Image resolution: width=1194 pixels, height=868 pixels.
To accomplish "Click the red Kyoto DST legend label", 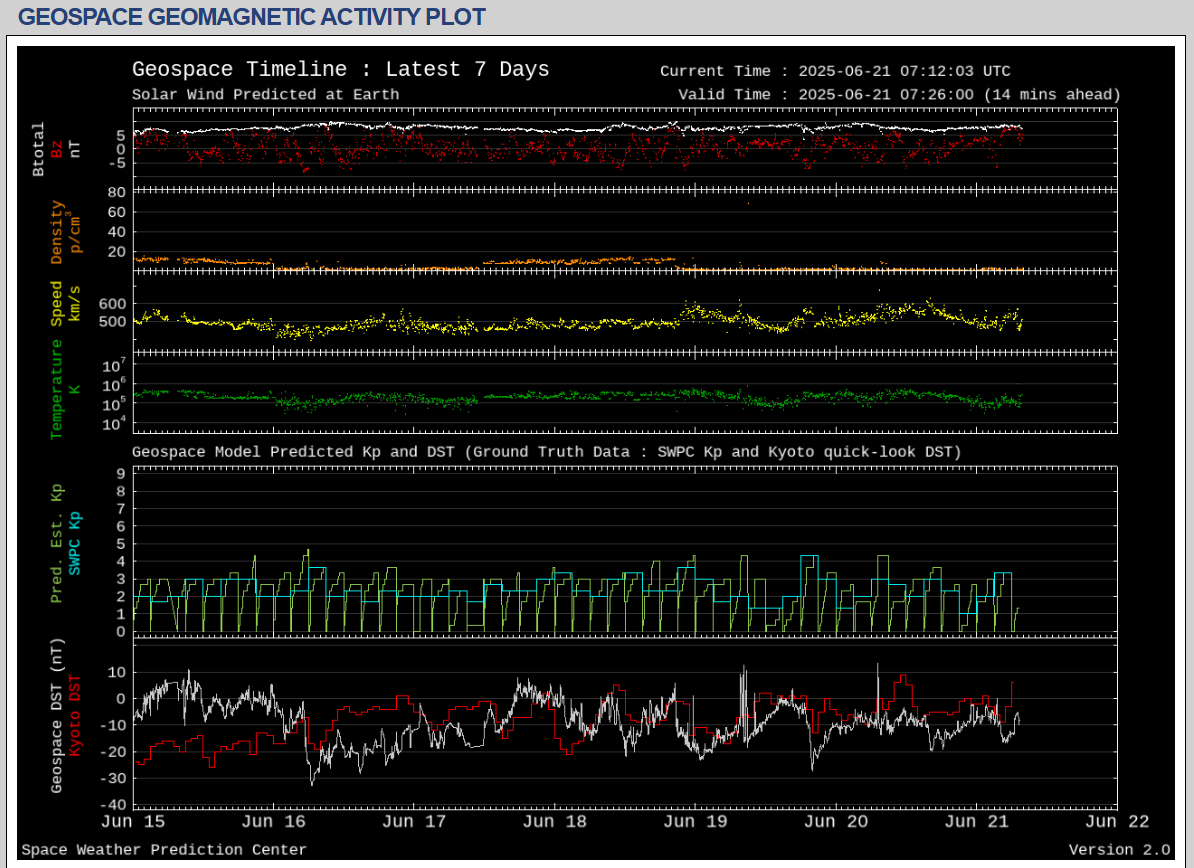I will 75,716.
